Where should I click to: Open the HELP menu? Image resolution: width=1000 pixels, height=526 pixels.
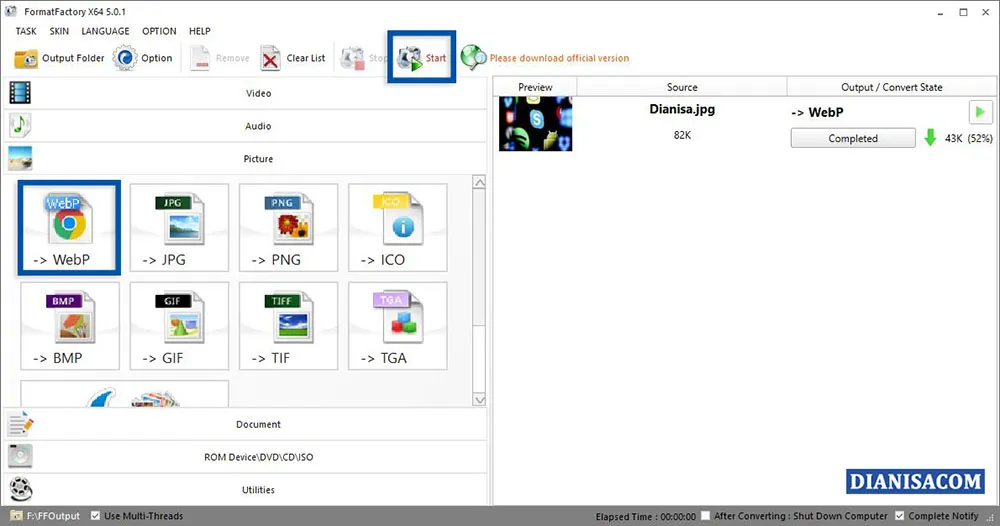tap(200, 31)
